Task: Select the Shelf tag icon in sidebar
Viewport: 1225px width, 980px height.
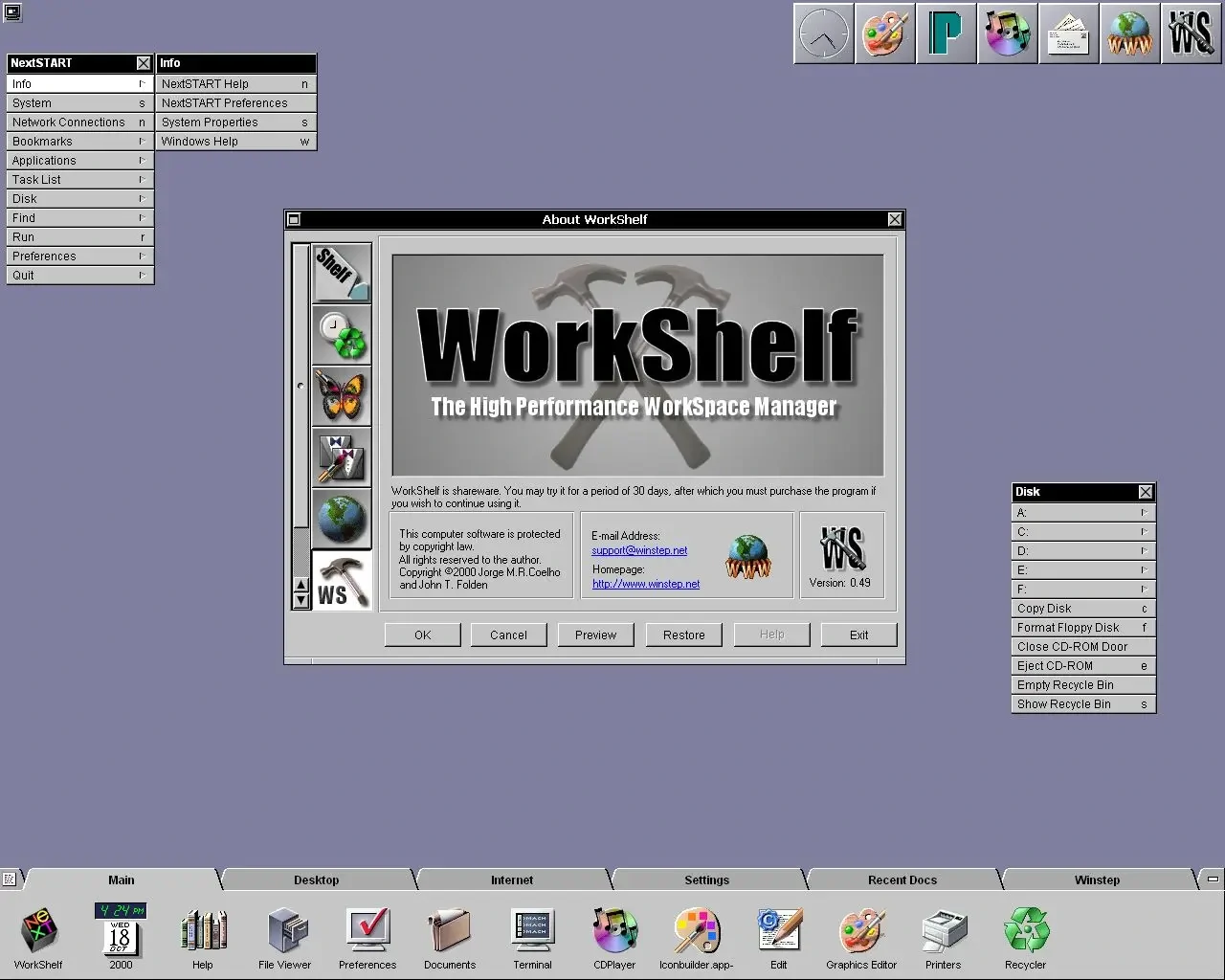Action: [x=342, y=274]
